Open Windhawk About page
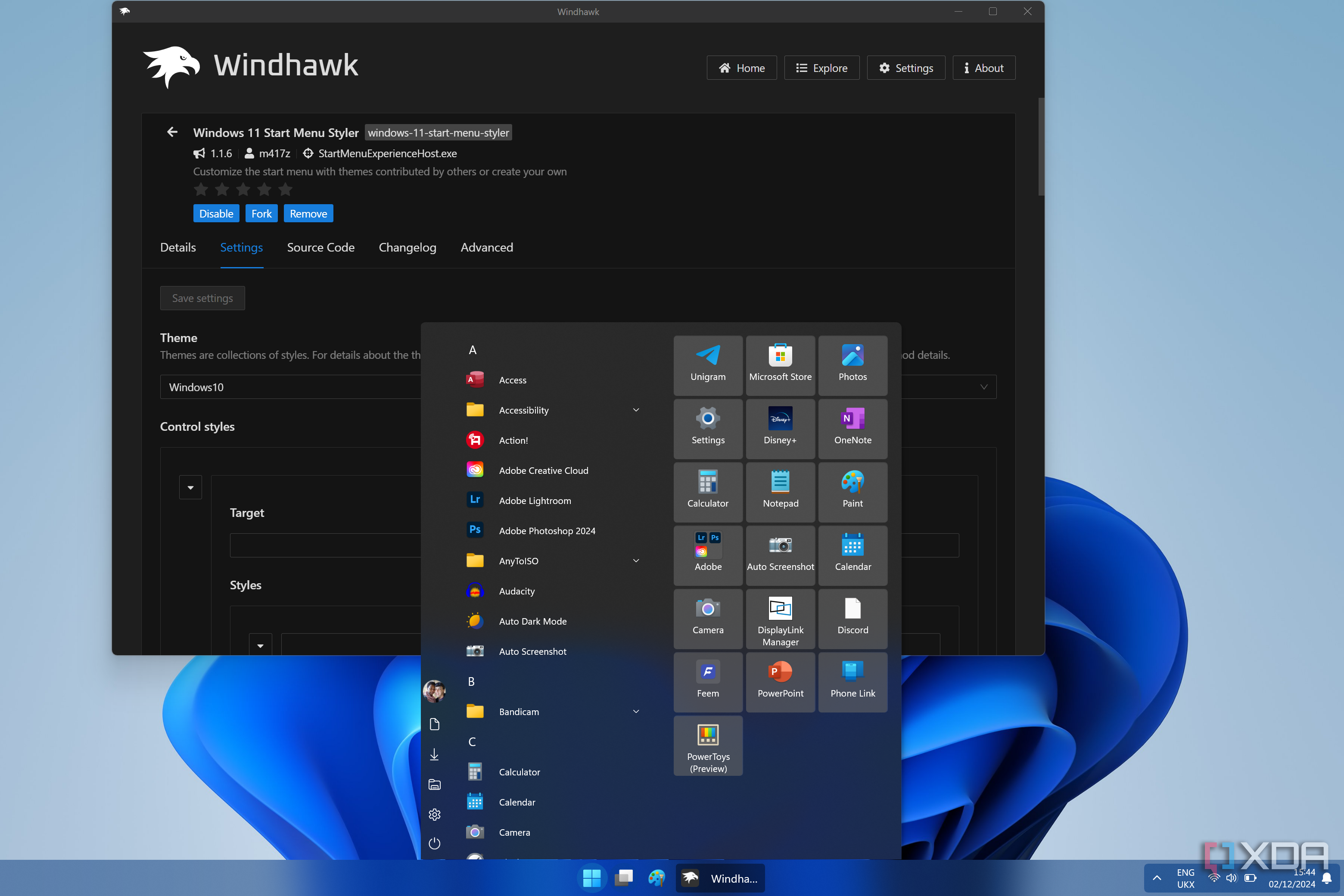Viewport: 1344px width, 896px height. [983, 68]
